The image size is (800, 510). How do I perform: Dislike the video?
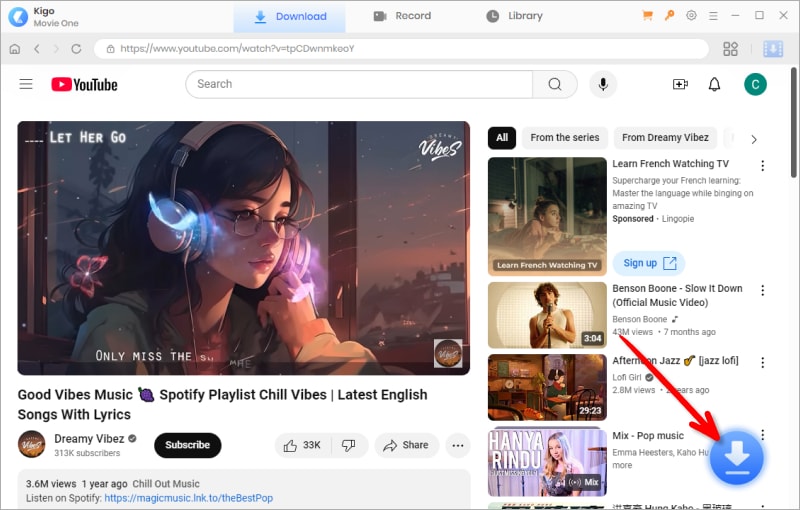[349, 445]
